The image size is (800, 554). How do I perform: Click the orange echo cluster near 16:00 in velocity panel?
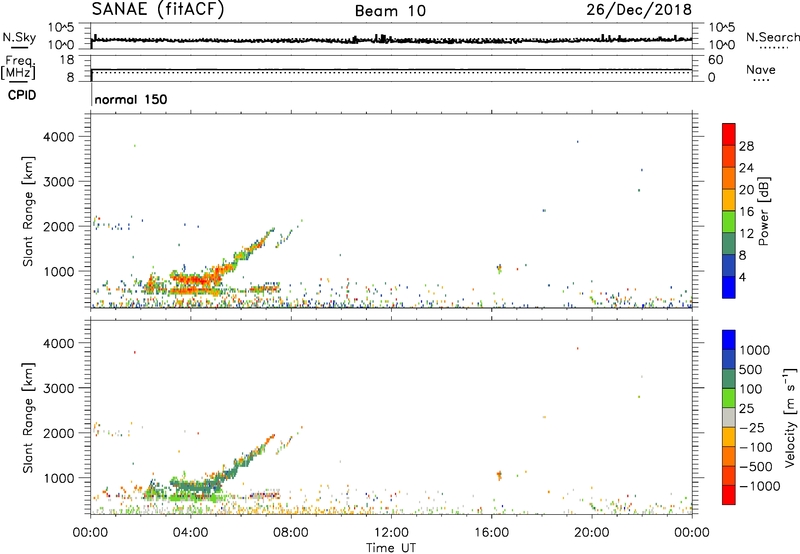[499, 475]
